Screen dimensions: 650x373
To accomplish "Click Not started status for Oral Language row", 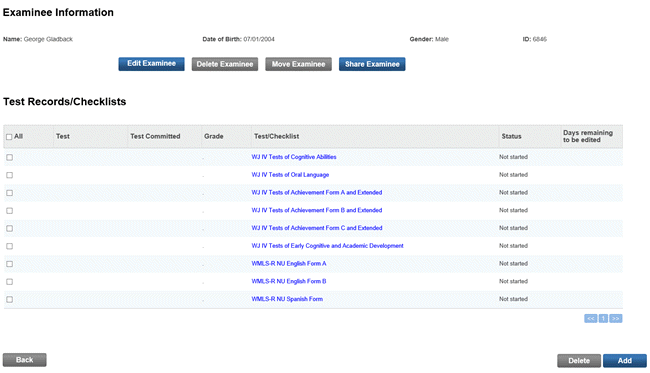I will pyautogui.click(x=513, y=174).
